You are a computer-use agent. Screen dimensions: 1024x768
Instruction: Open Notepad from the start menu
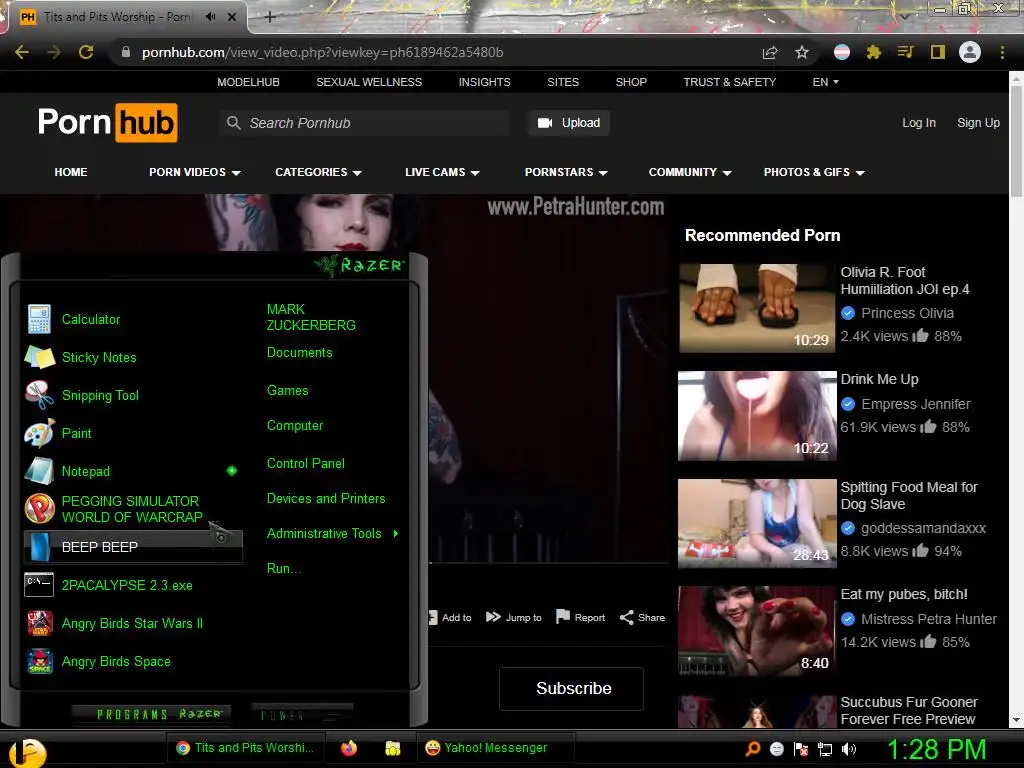(131, 471)
